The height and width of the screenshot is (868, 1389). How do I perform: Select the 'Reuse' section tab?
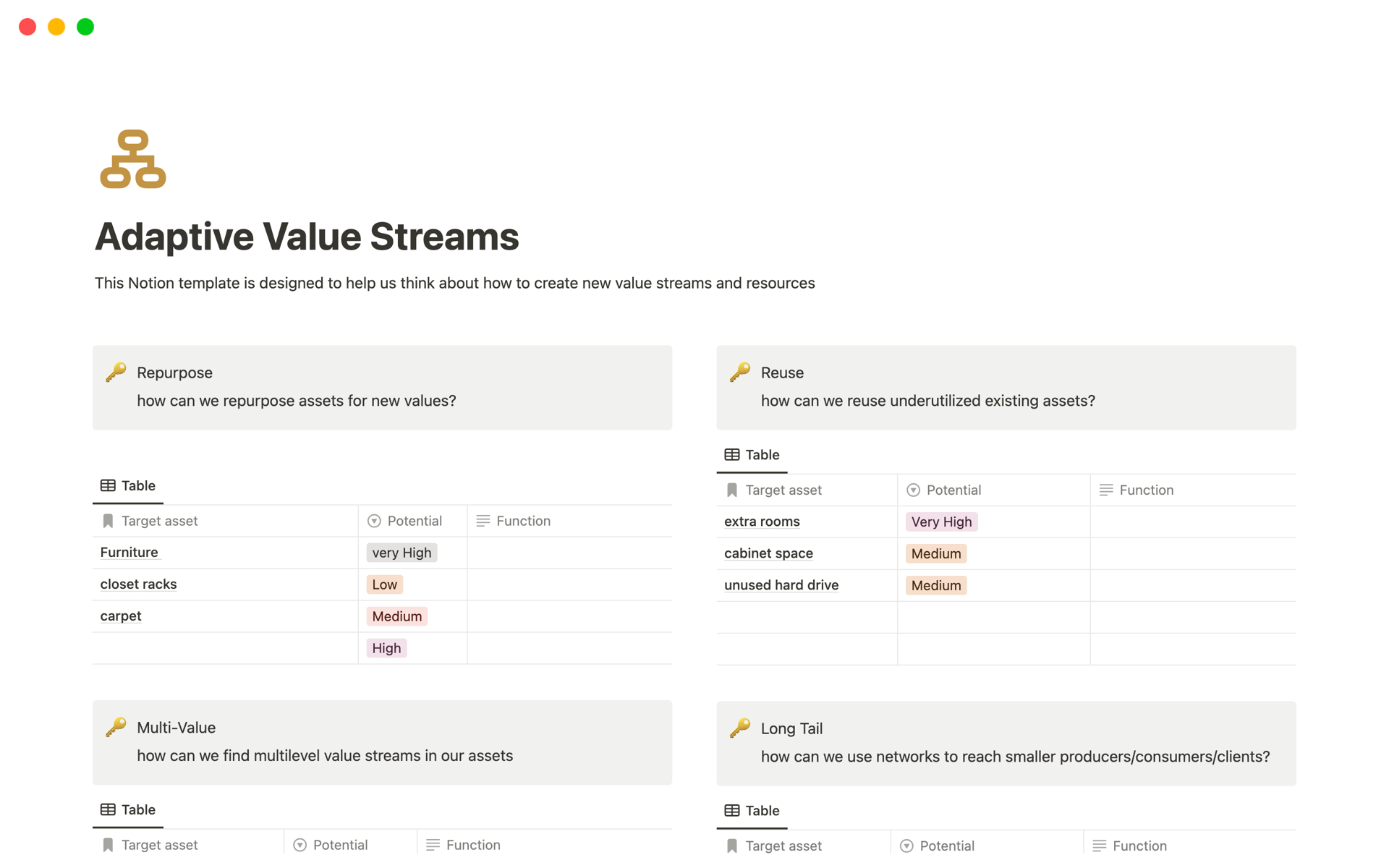(784, 372)
